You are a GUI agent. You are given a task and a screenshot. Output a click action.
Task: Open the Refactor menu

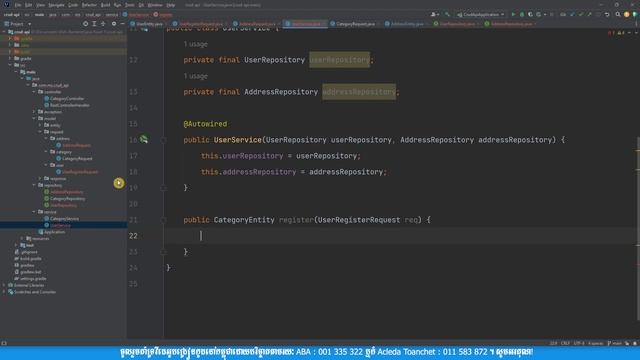tap(89, 5)
